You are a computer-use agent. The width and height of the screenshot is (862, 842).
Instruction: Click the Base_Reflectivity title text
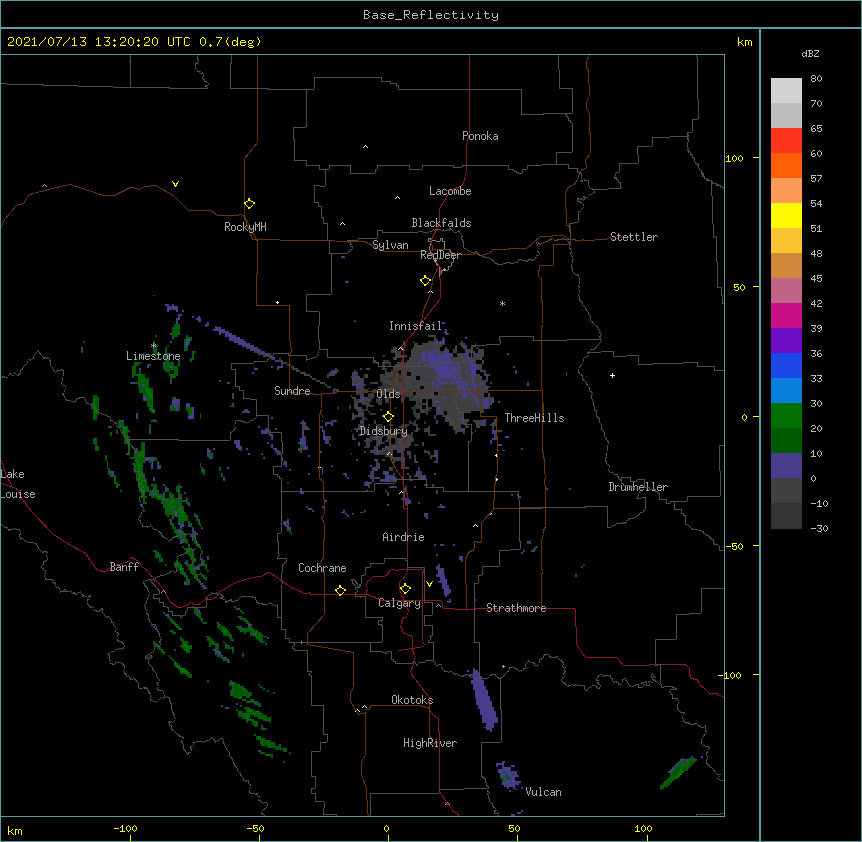[431, 15]
